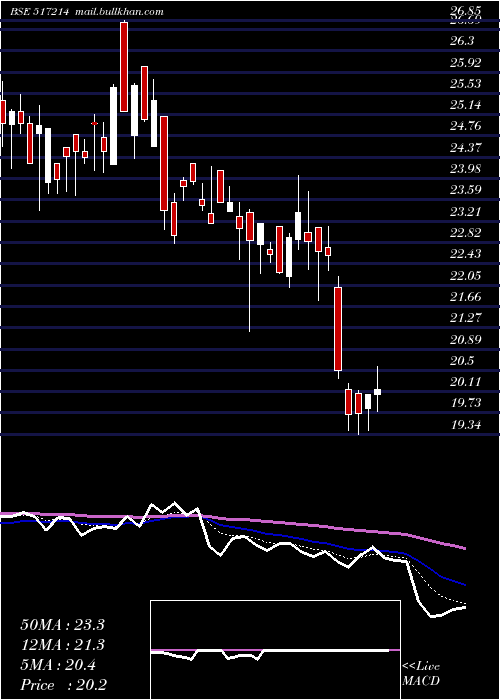Select the 22.05 price axis label

pos(465,275)
